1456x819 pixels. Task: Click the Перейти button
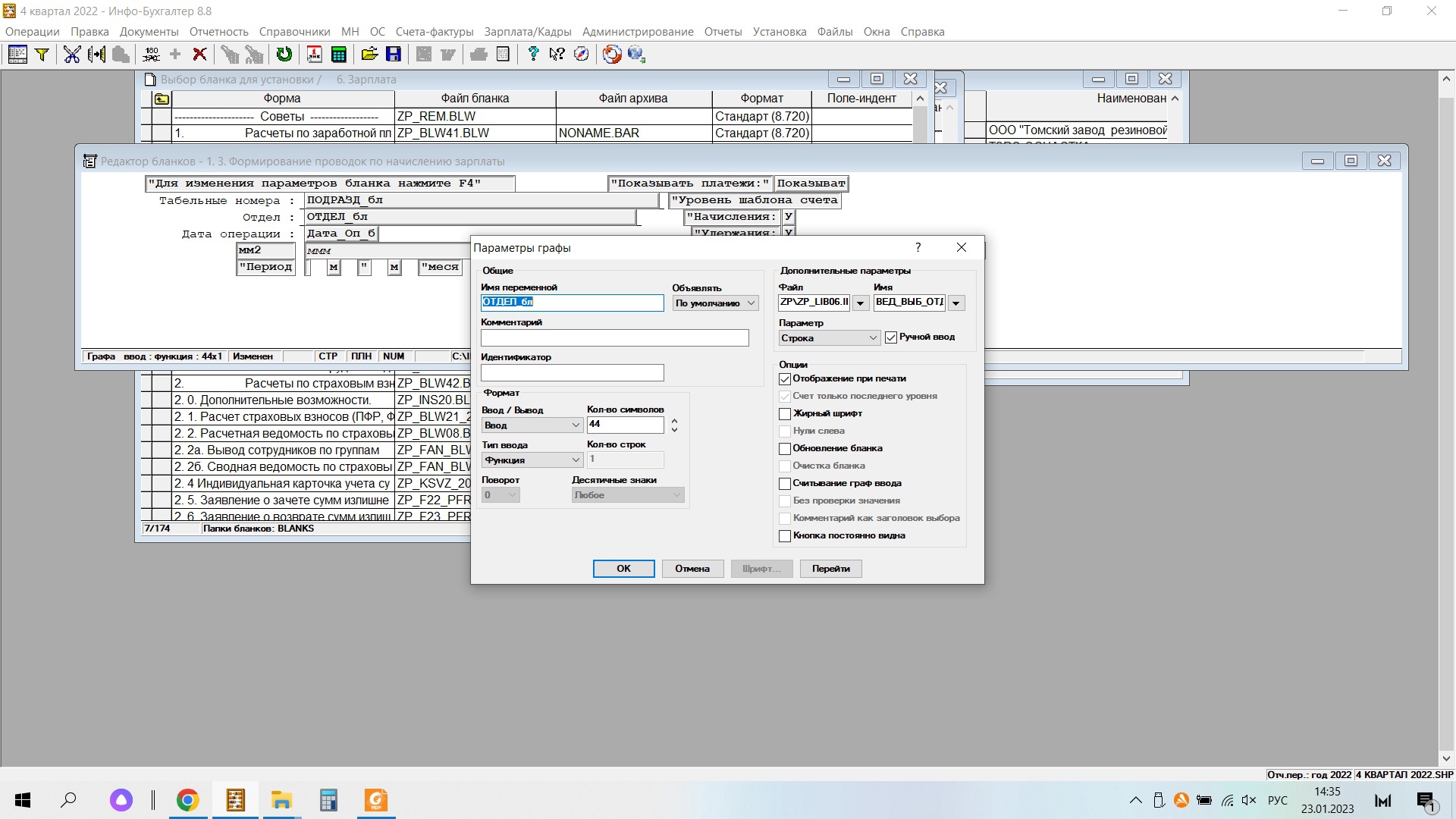point(830,569)
